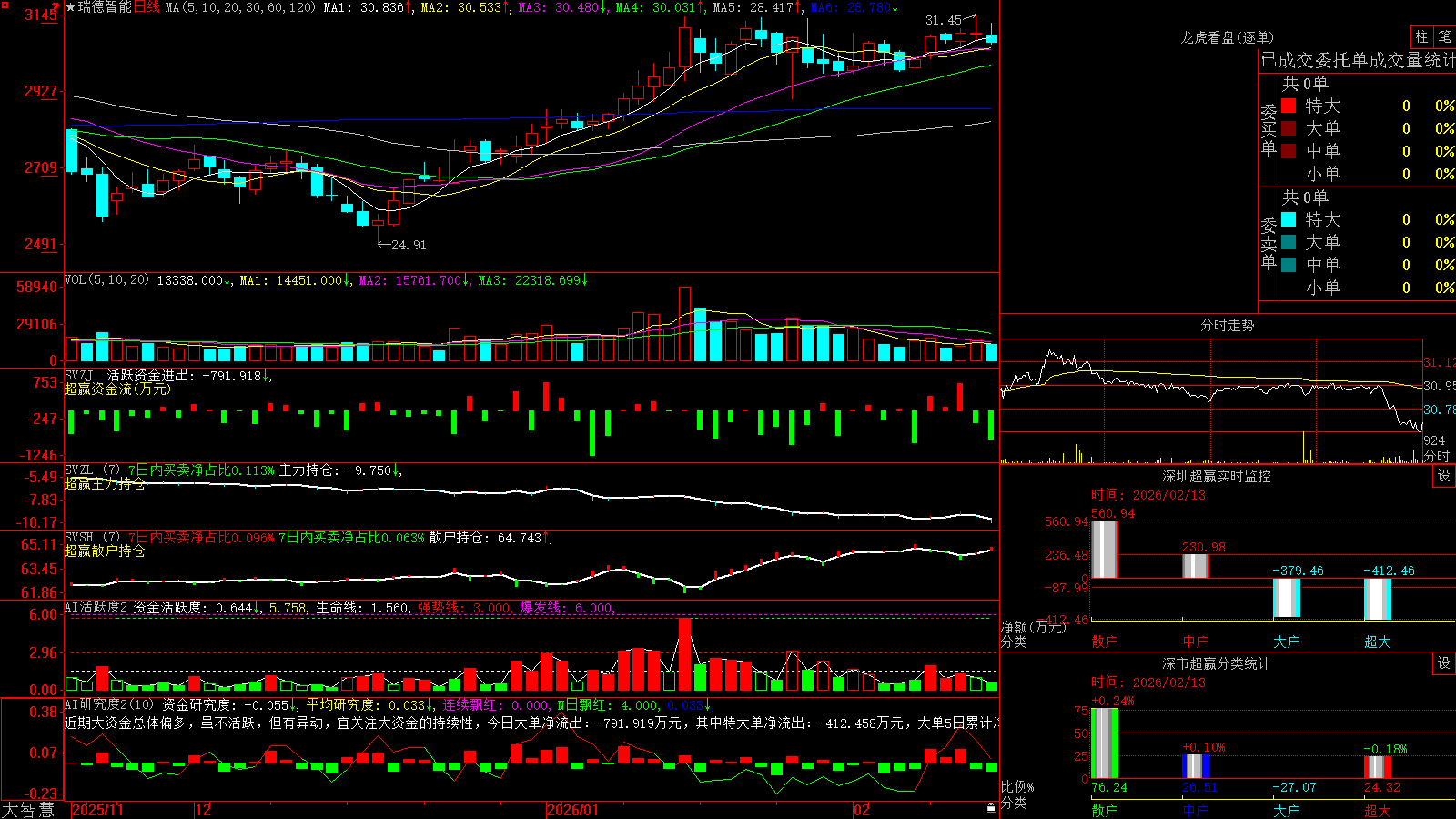Click the -379.46 大户 bar in 实时监控

1287,598
